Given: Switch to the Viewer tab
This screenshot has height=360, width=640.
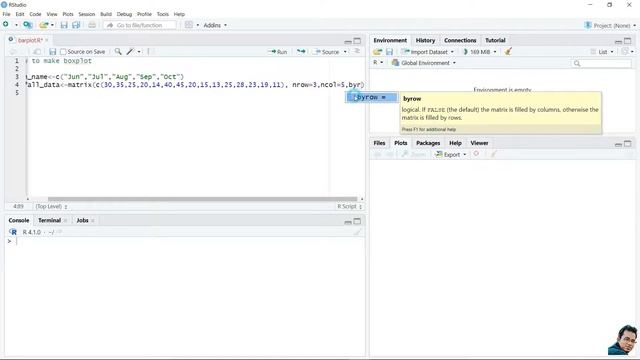Looking at the screenshot, I should pos(479,143).
